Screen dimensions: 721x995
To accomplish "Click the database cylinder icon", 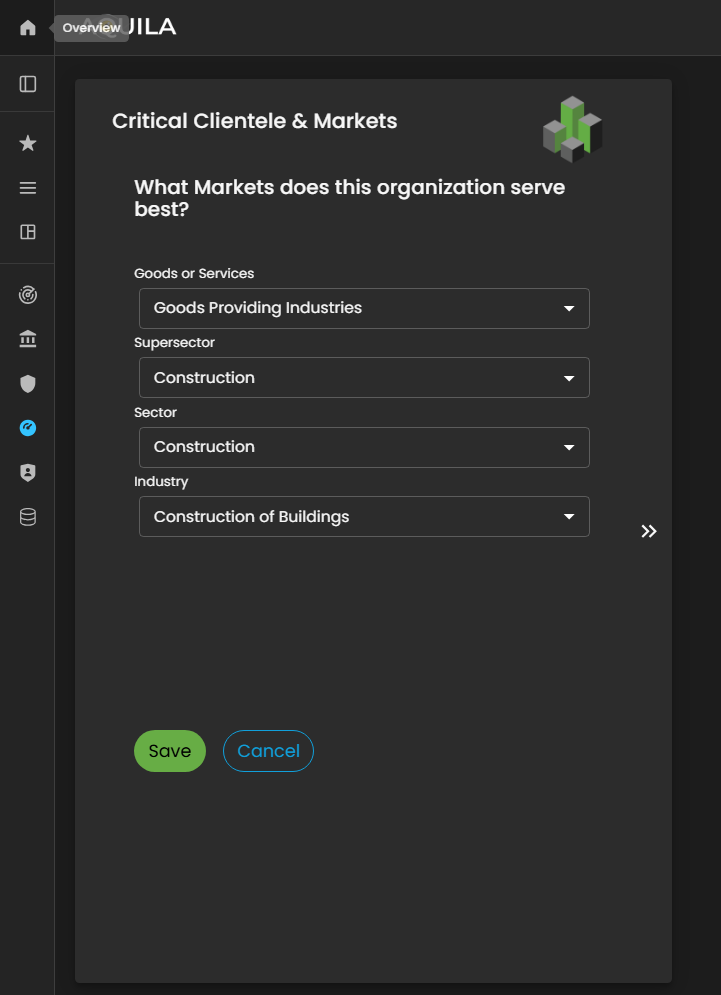I will (x=28, y=517).
